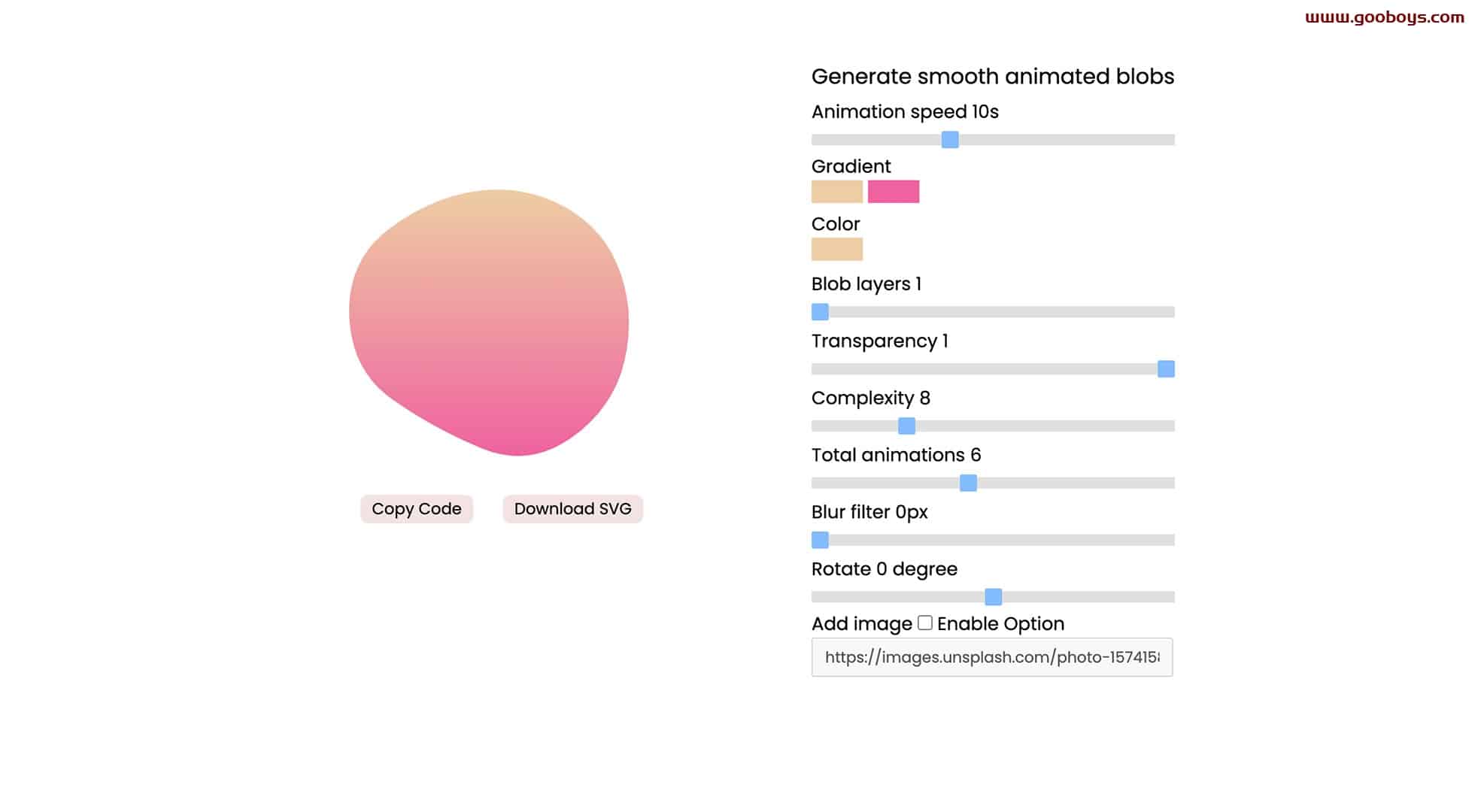
Task: Click the Generate smooth animated blobs heading
Action: (993, 77)
